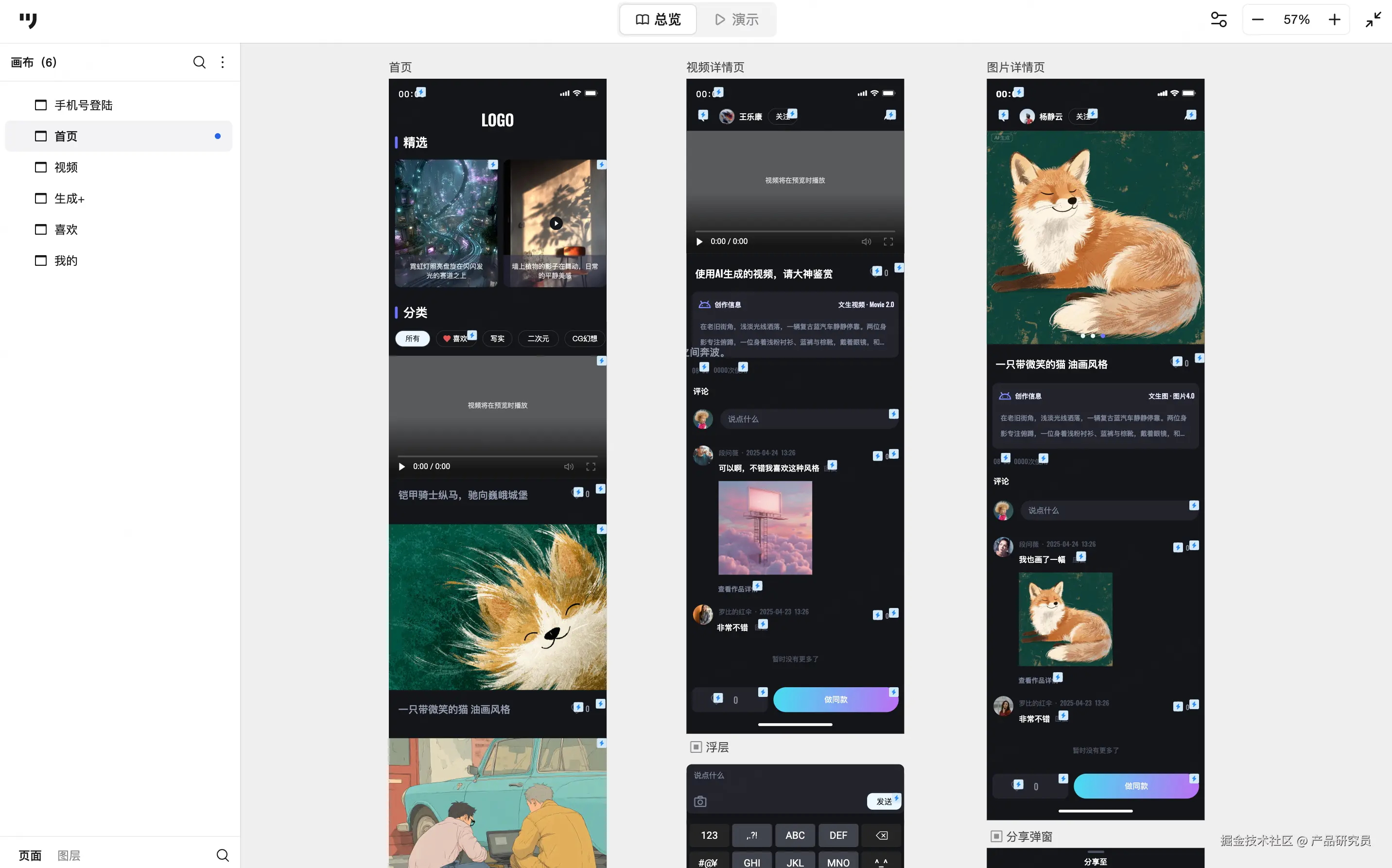Click the fullscreen icon in video detail player
The width and height of the screenshot is (1392, 868).
888,242
